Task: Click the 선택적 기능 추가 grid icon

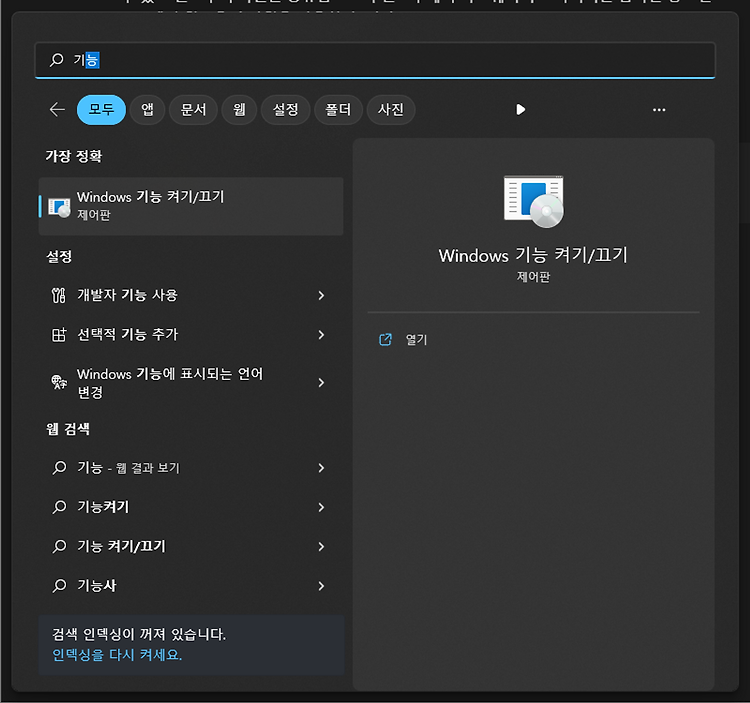Action: [59, 335]
